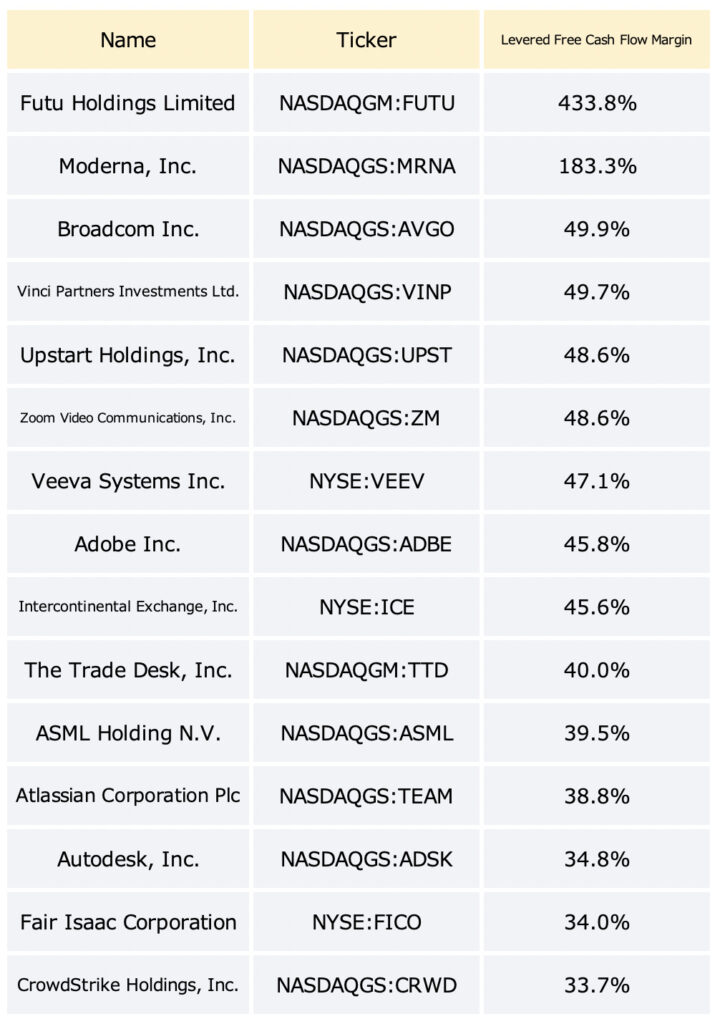Select the Futu Holdings Limited cell
Screen dimensions: 720x1024
[128, 103]
